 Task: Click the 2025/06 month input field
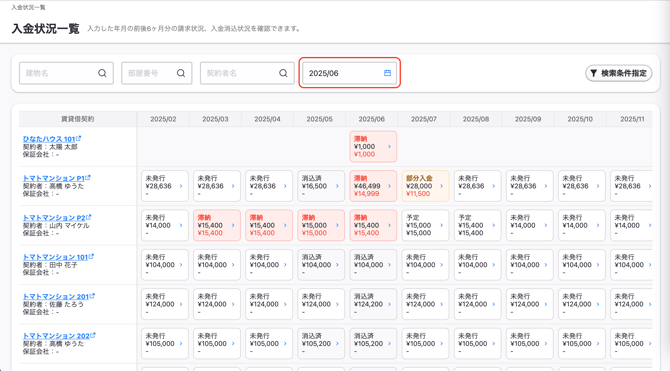(x=350, y=73)
